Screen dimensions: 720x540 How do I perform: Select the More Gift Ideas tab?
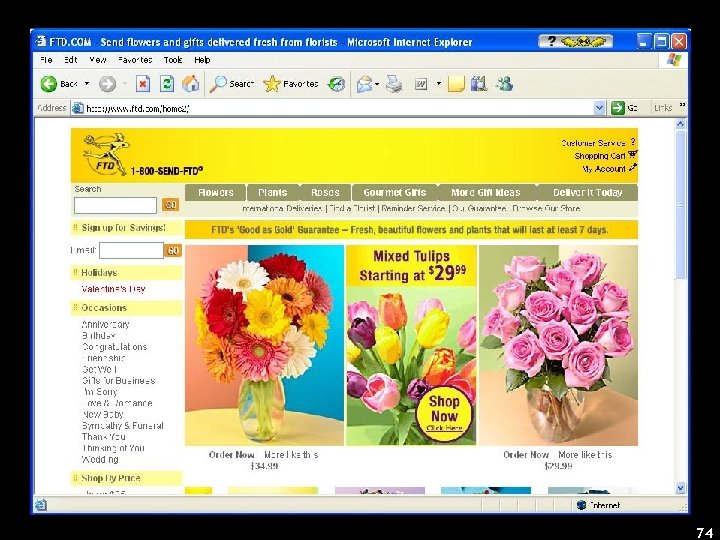pos(486,192)
